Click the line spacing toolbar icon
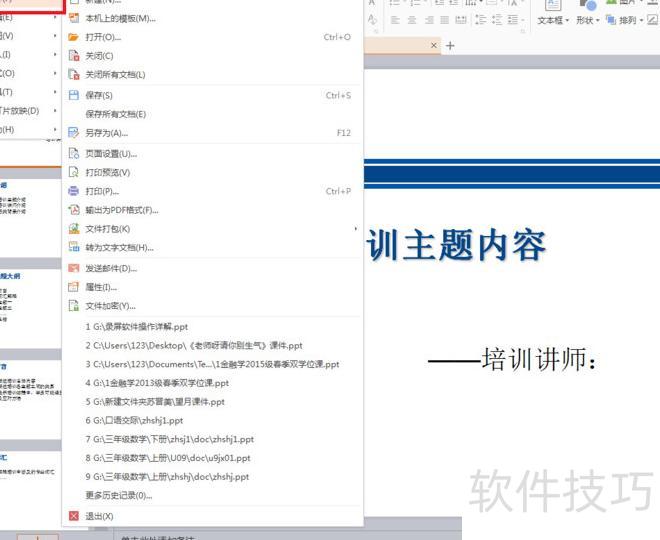 tap(480, 20)
